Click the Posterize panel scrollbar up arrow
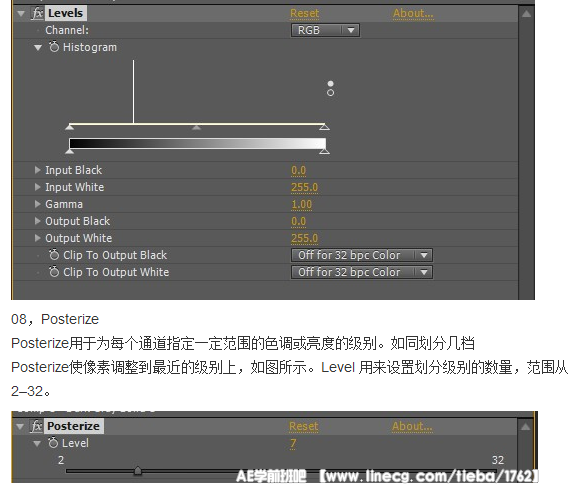This screenshot has width=572, height=493. click(525, 426)
